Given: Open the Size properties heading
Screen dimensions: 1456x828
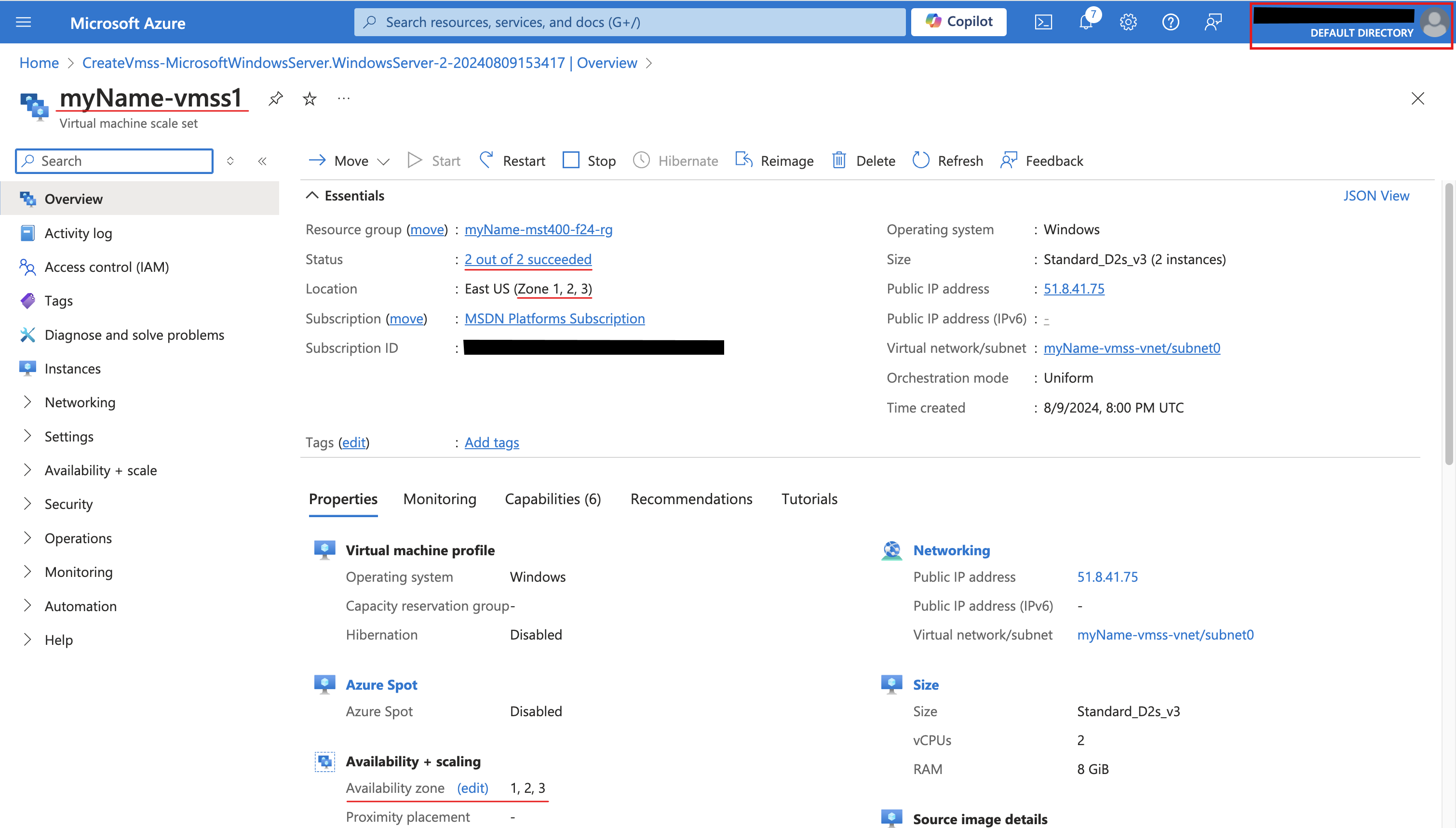Looking at the screenshot, I should tap(926, 685).
